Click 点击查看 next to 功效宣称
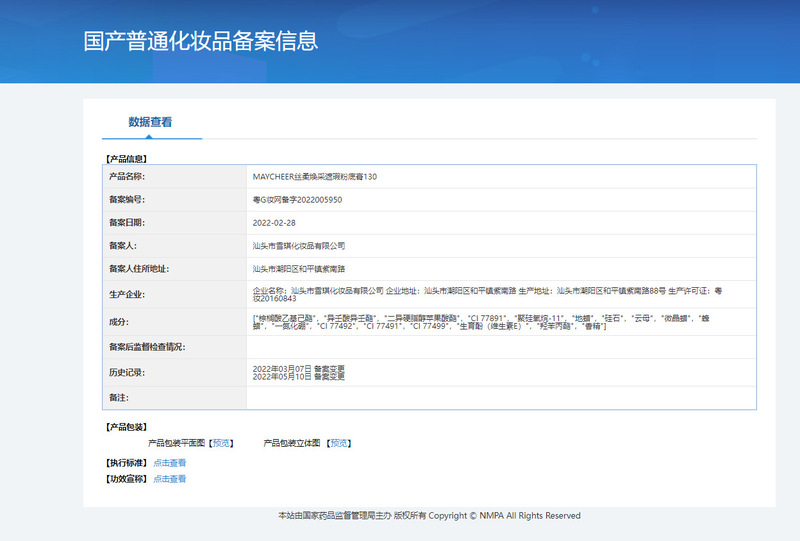Image resolution: width=800 pixels, height=541 pixels. (x=169, y=479)
